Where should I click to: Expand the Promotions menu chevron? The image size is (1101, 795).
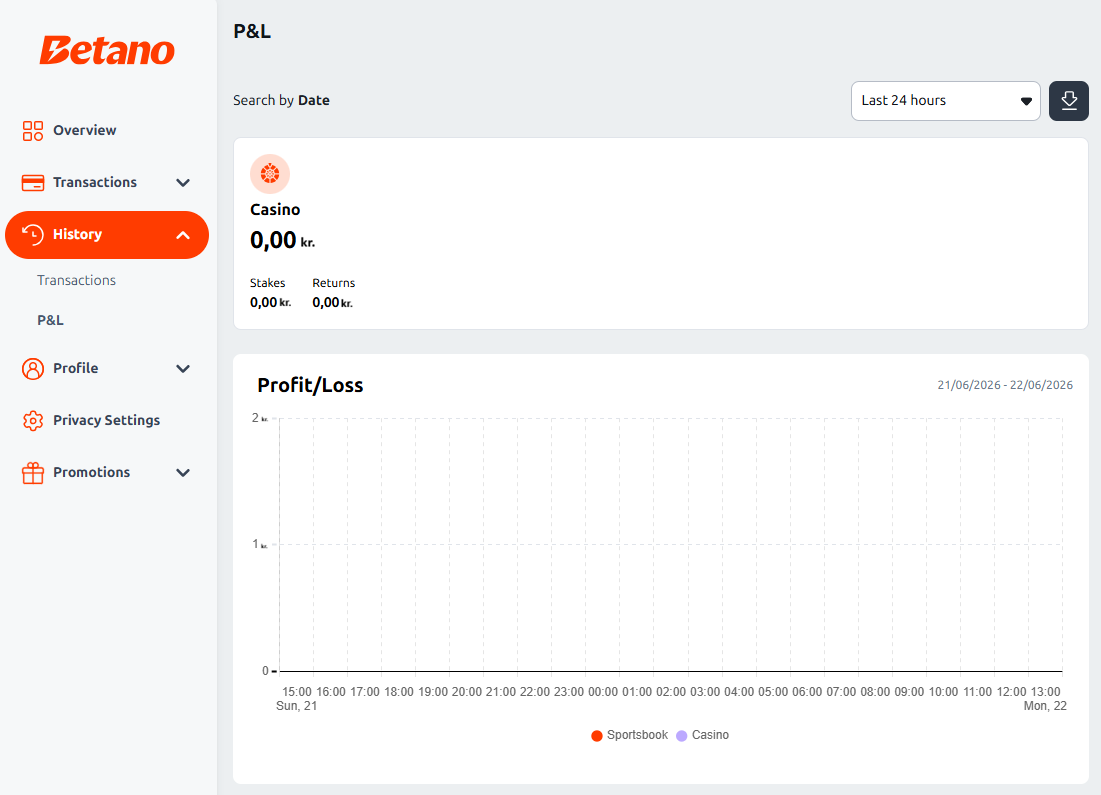183,473
